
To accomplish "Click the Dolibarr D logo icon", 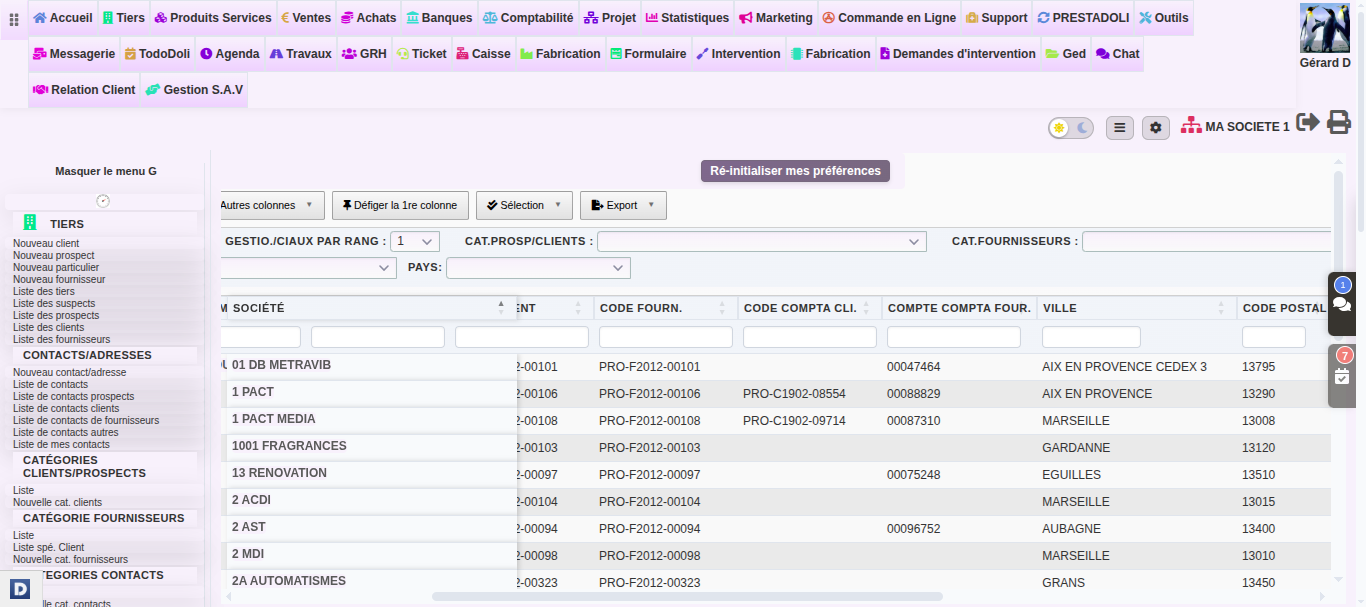I will tap(20, 589).
